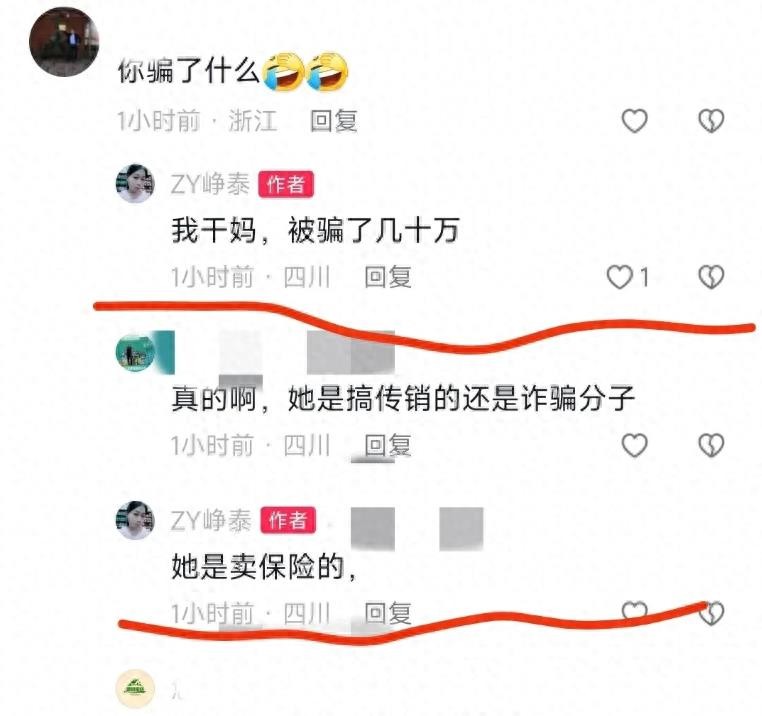Like the "你骗了什么" comment from 浙江
This screenshot has height=716, width=762.
tap(635, 121)
